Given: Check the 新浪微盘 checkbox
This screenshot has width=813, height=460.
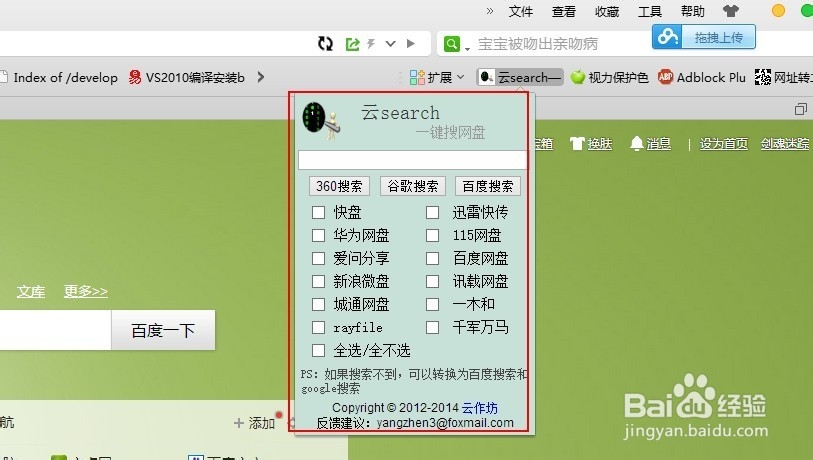Looking at the screenshot, I should [318, 282].
